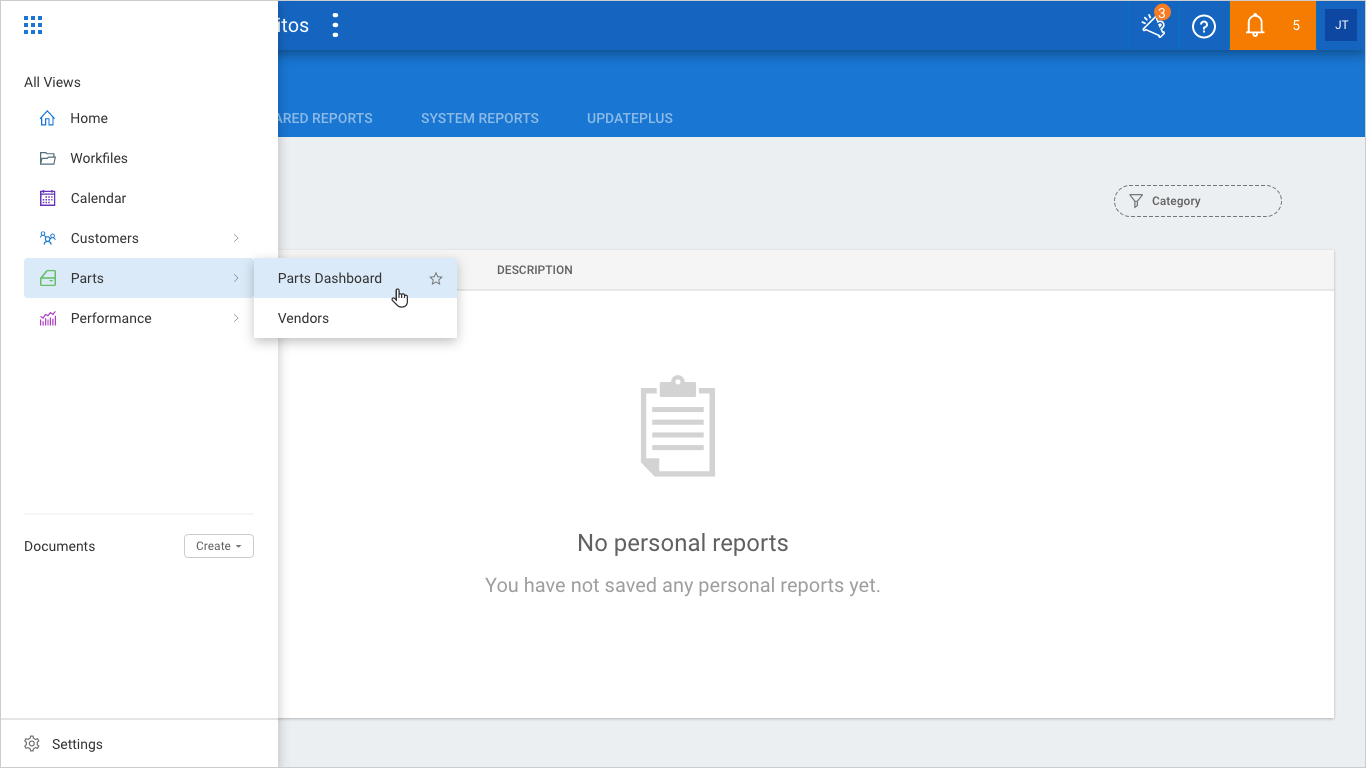This screenshot has width=1366, height=768.
Task: Open the vertical three-dot menu in header
Action: [x=335, y=26]
